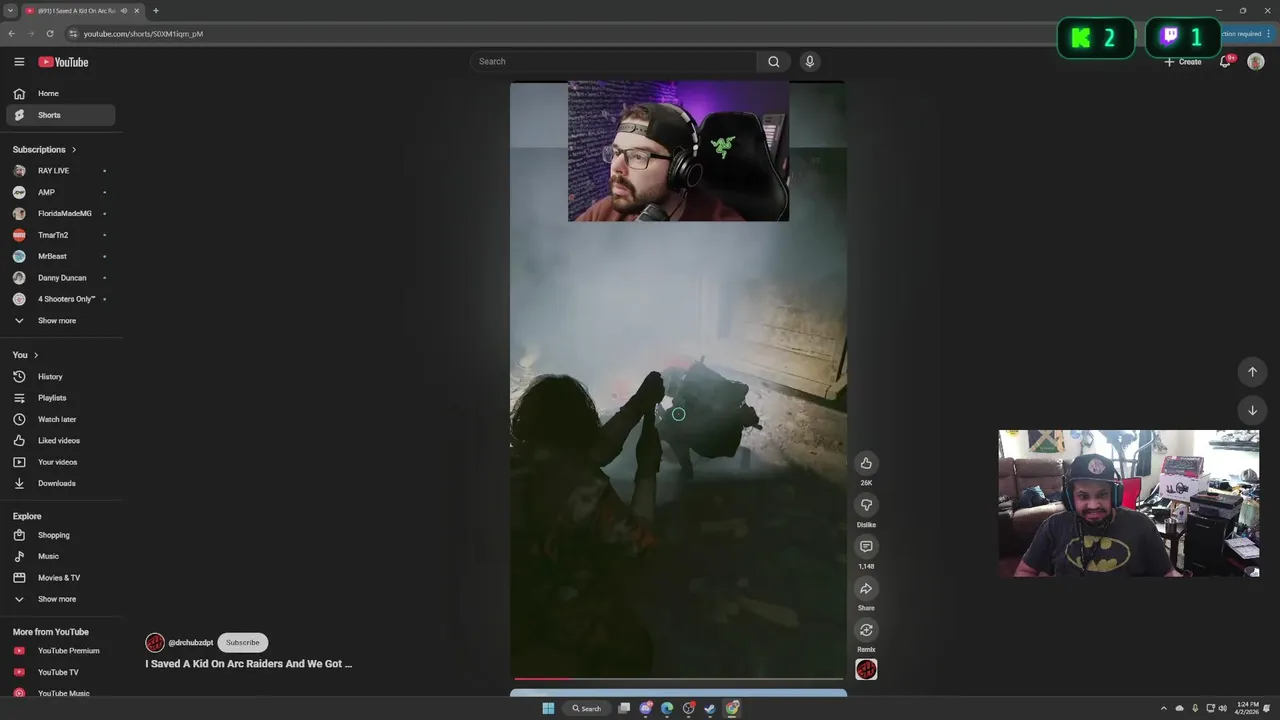Remix this Short
The width and height of the screenshot is (1280, 720).
(866, 630)
